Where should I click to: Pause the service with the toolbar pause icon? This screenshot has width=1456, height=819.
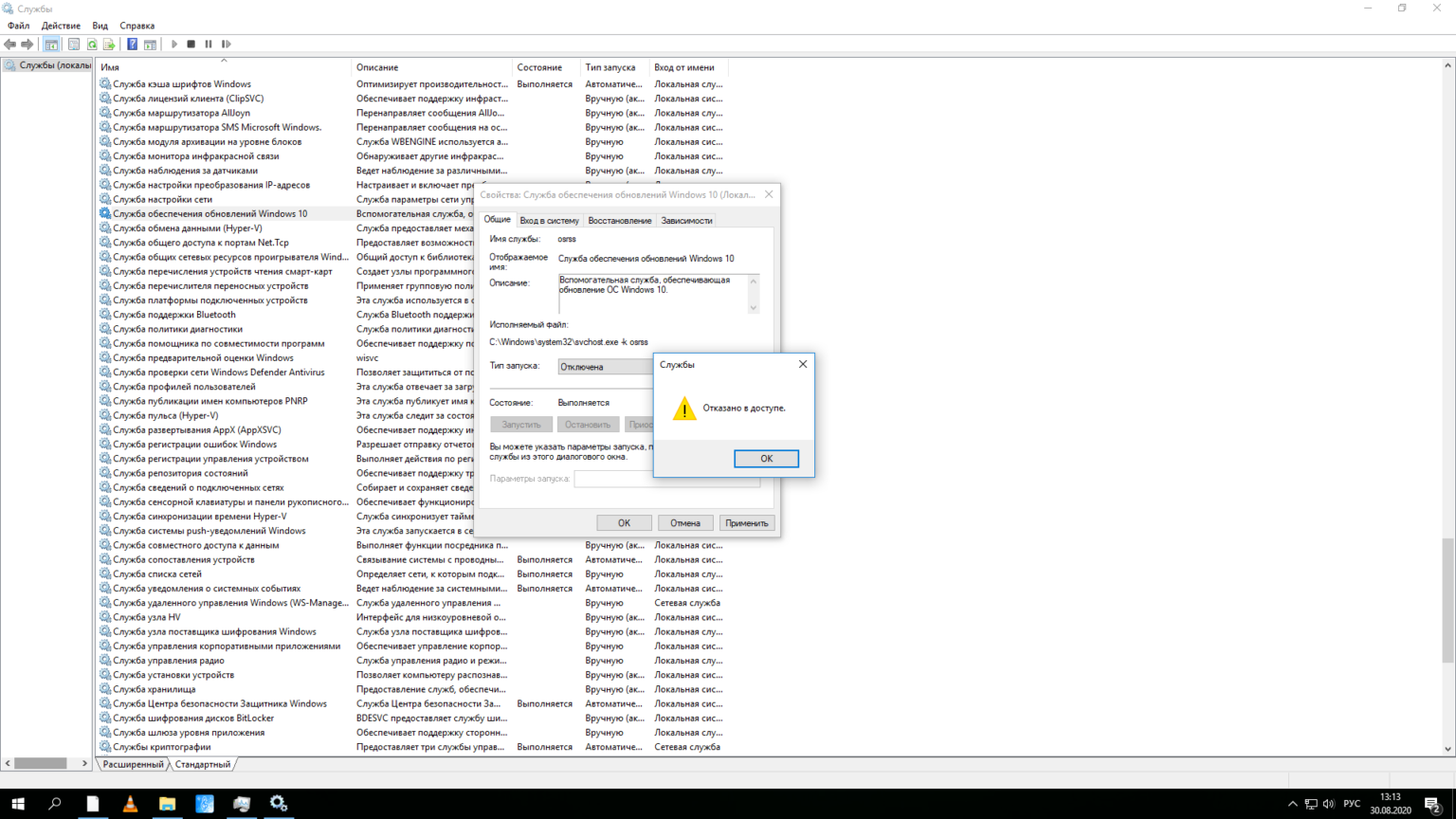(209, 45)
